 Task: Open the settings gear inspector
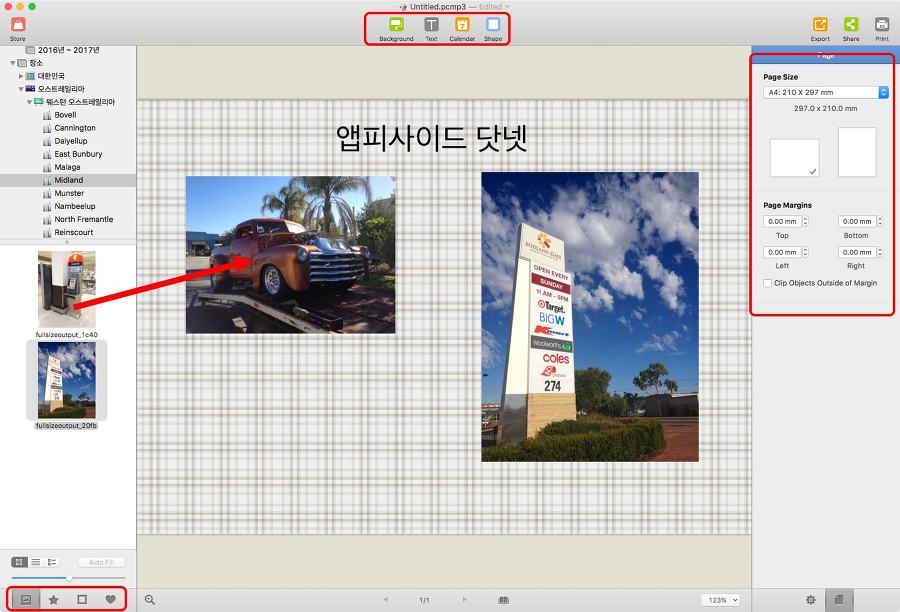coord(810,599)
